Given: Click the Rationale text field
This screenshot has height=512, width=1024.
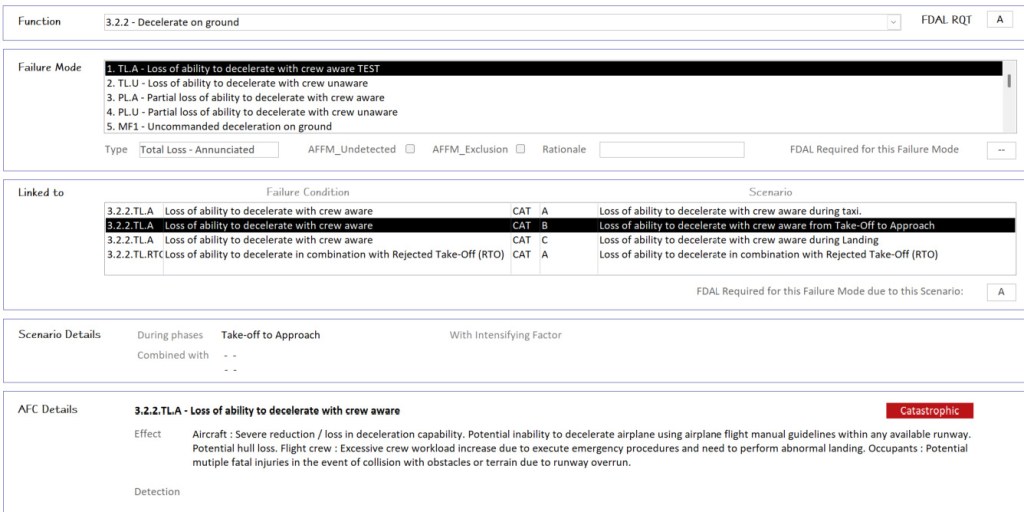Looking at the screenshot, I should tap(671, 150).
